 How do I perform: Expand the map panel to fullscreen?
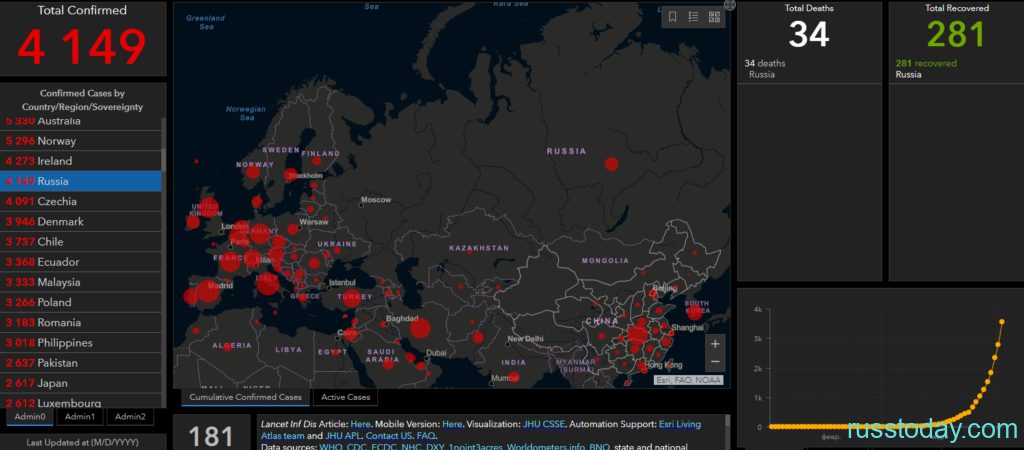[x=730, y=5]
